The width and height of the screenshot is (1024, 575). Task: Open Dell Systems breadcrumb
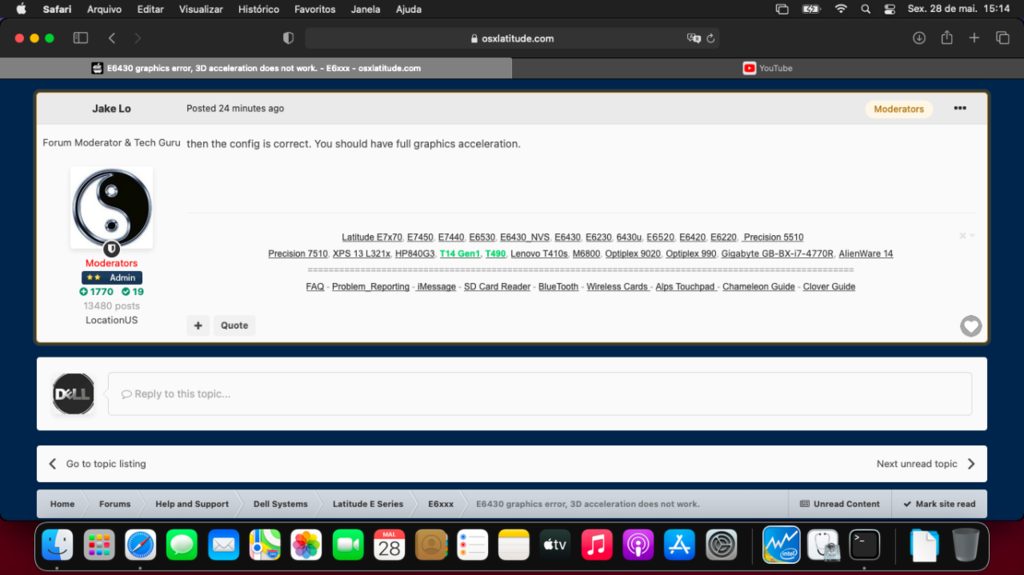pos(280,504)
